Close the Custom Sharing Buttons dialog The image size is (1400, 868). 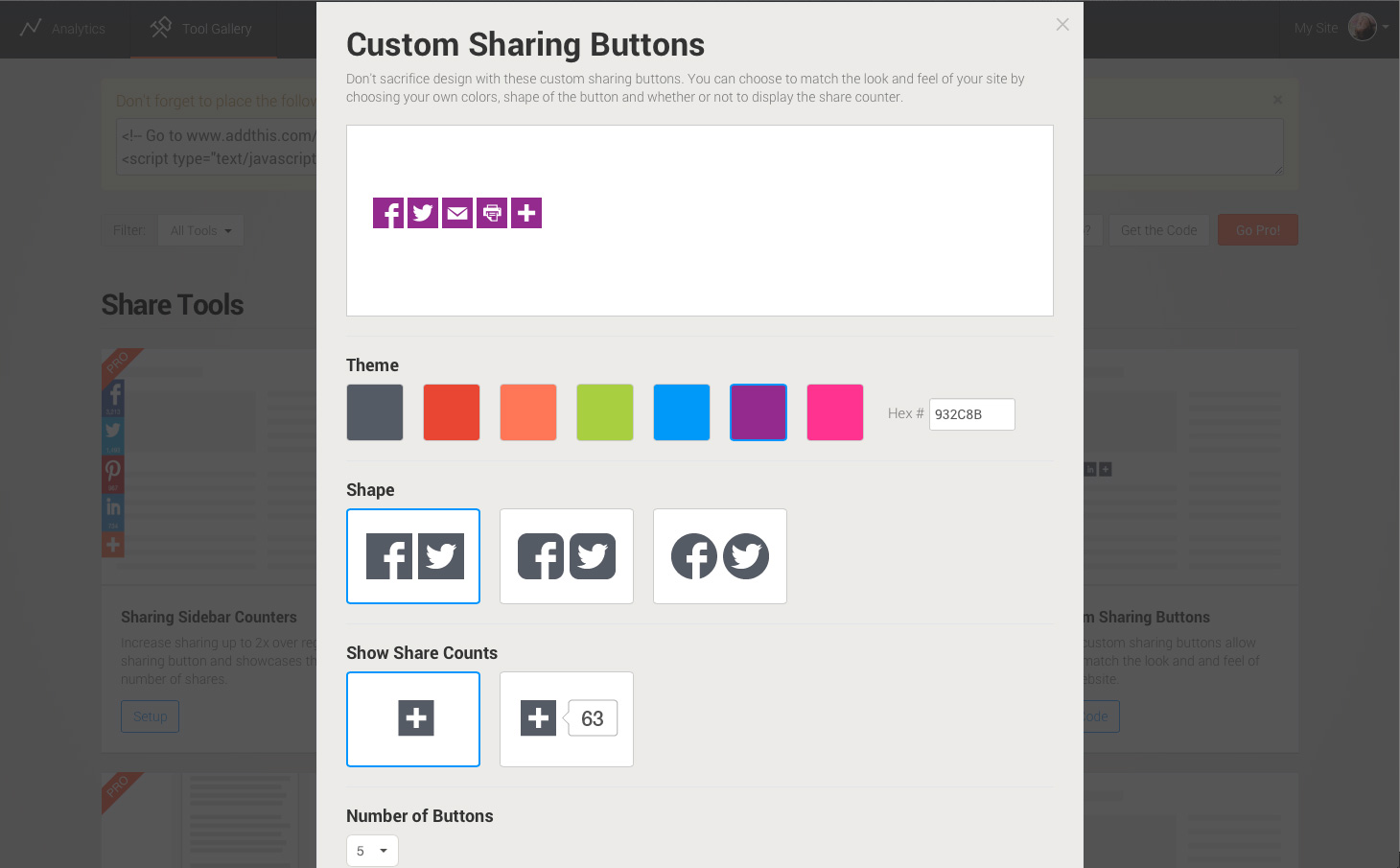click(x=1062, y=25)
